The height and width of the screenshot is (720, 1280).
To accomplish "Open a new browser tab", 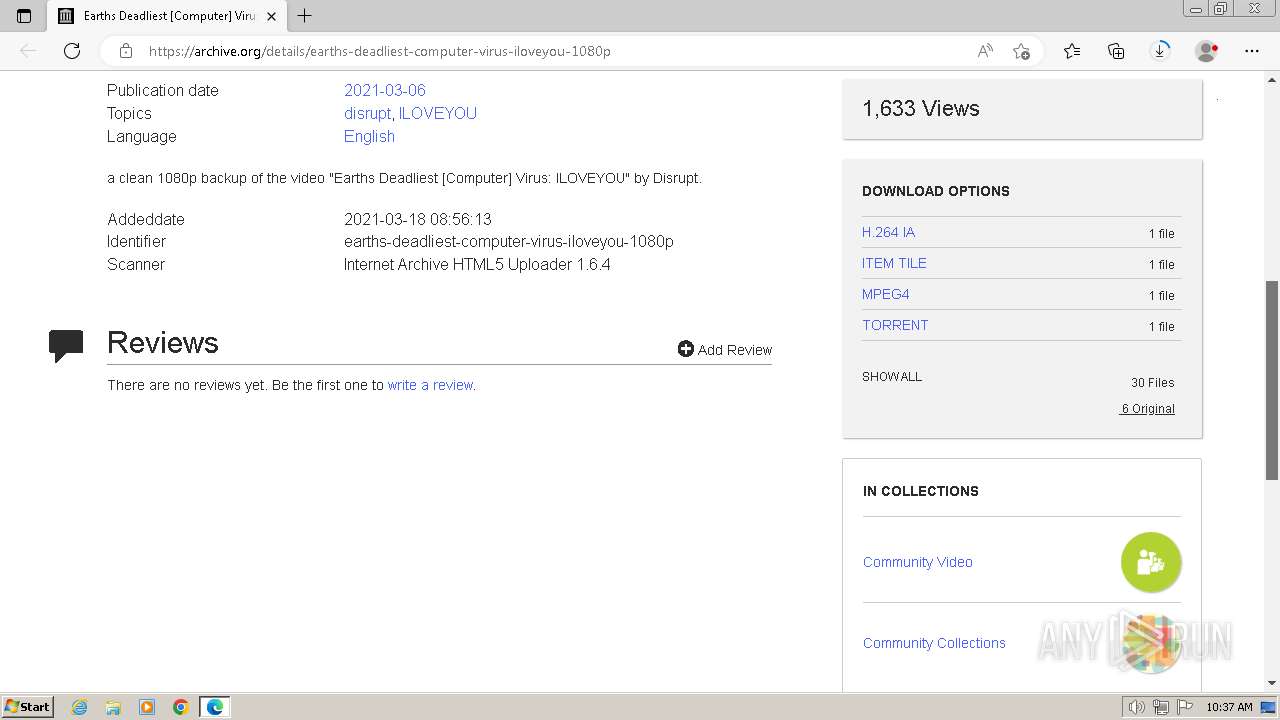I will pos(305,15).
